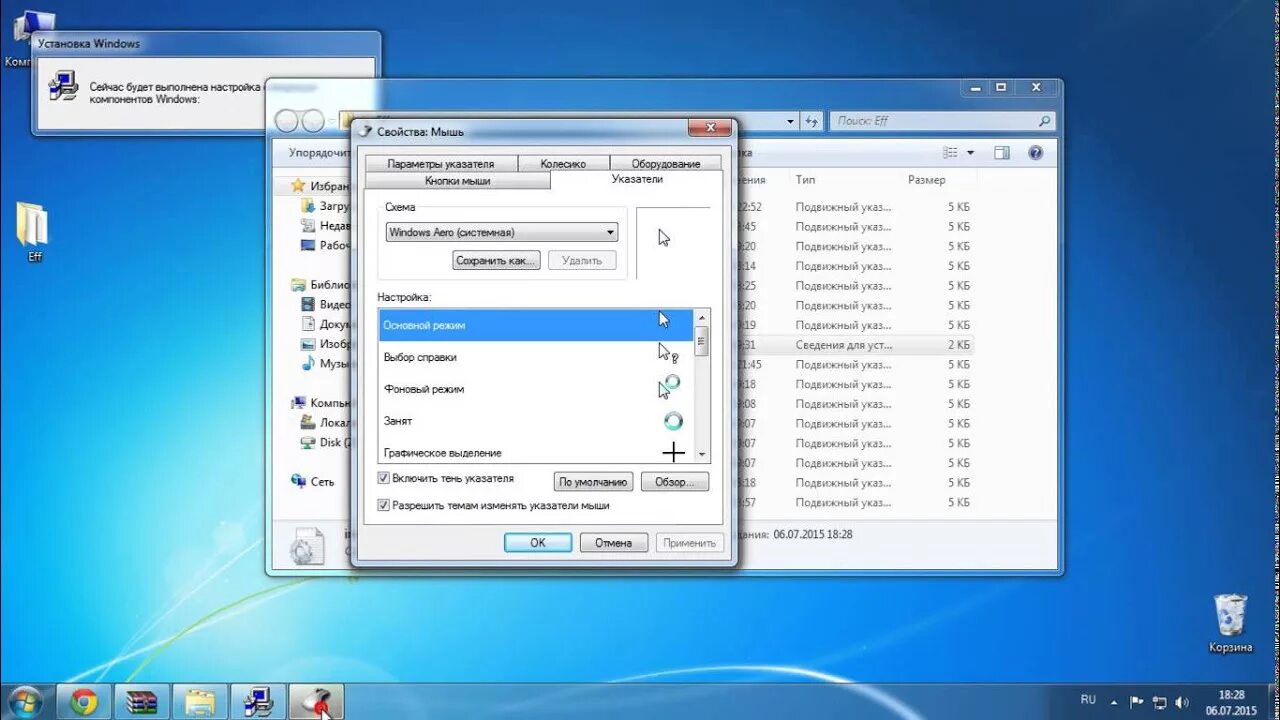Go forward with Explorer's forward arrow
This screenshot has width=1280, height=720.
tap(313, 121)
